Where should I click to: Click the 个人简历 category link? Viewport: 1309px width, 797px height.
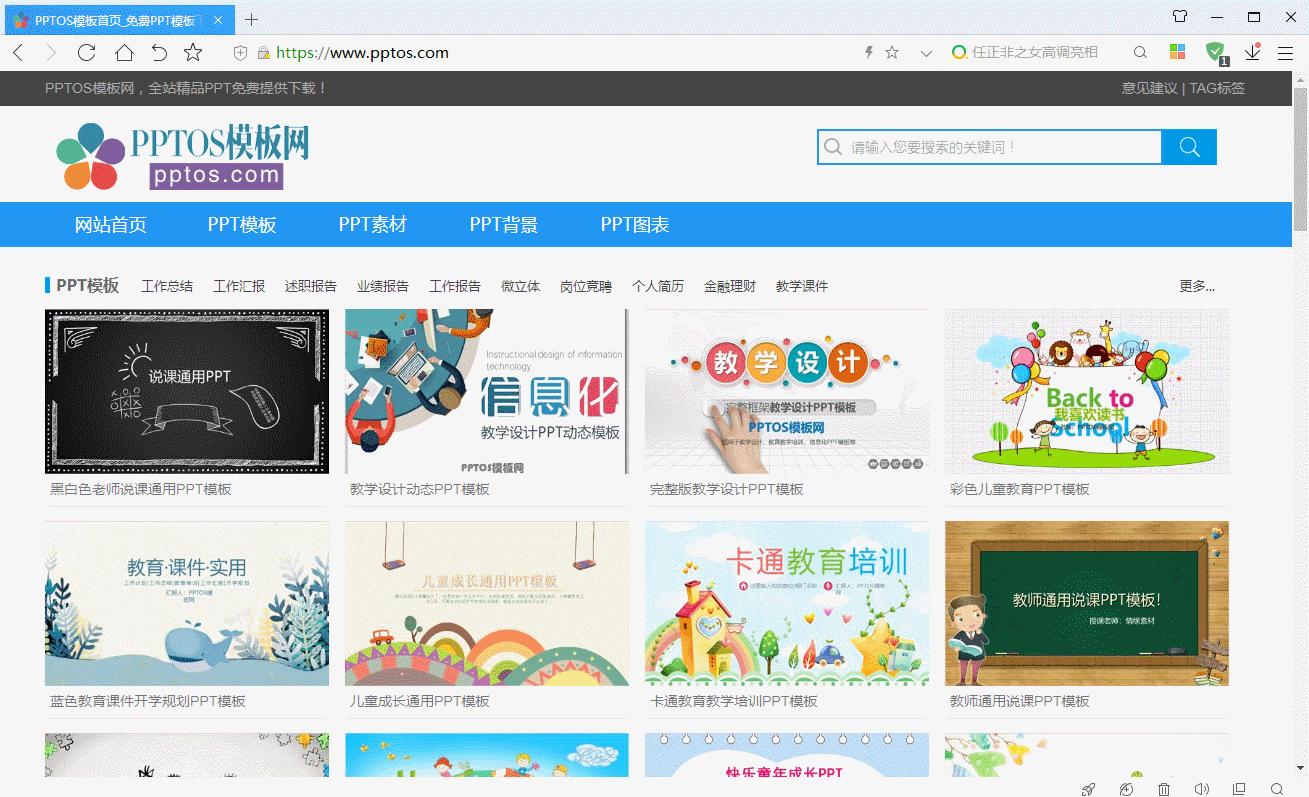pos(658,286)
